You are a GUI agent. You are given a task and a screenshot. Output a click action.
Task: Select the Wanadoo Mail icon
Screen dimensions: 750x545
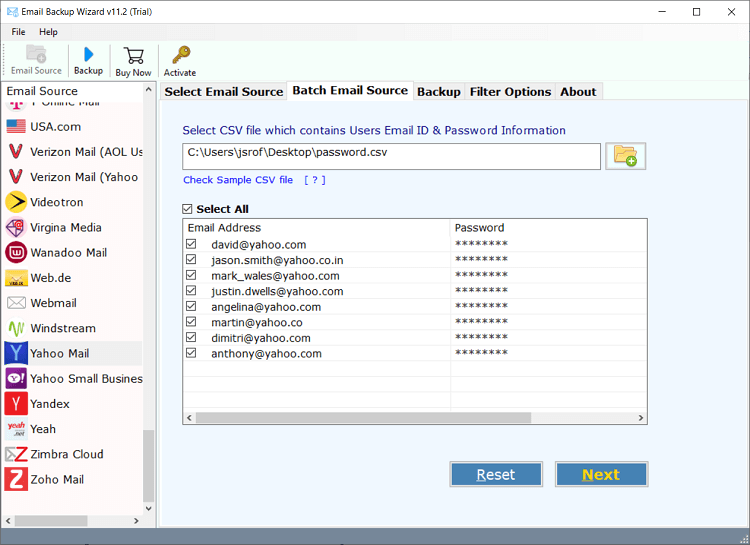click(x=16, y=253)
